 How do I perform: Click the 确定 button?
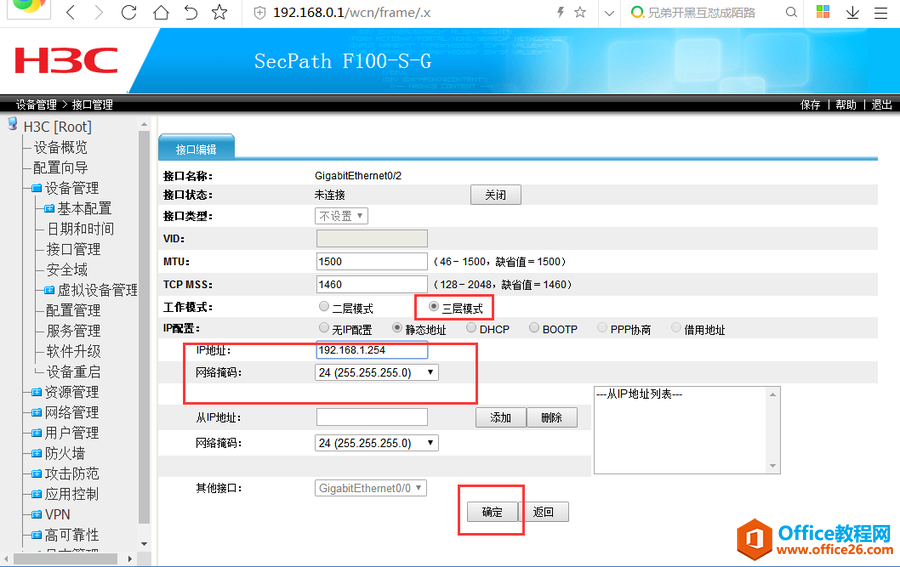coord(492,512)
